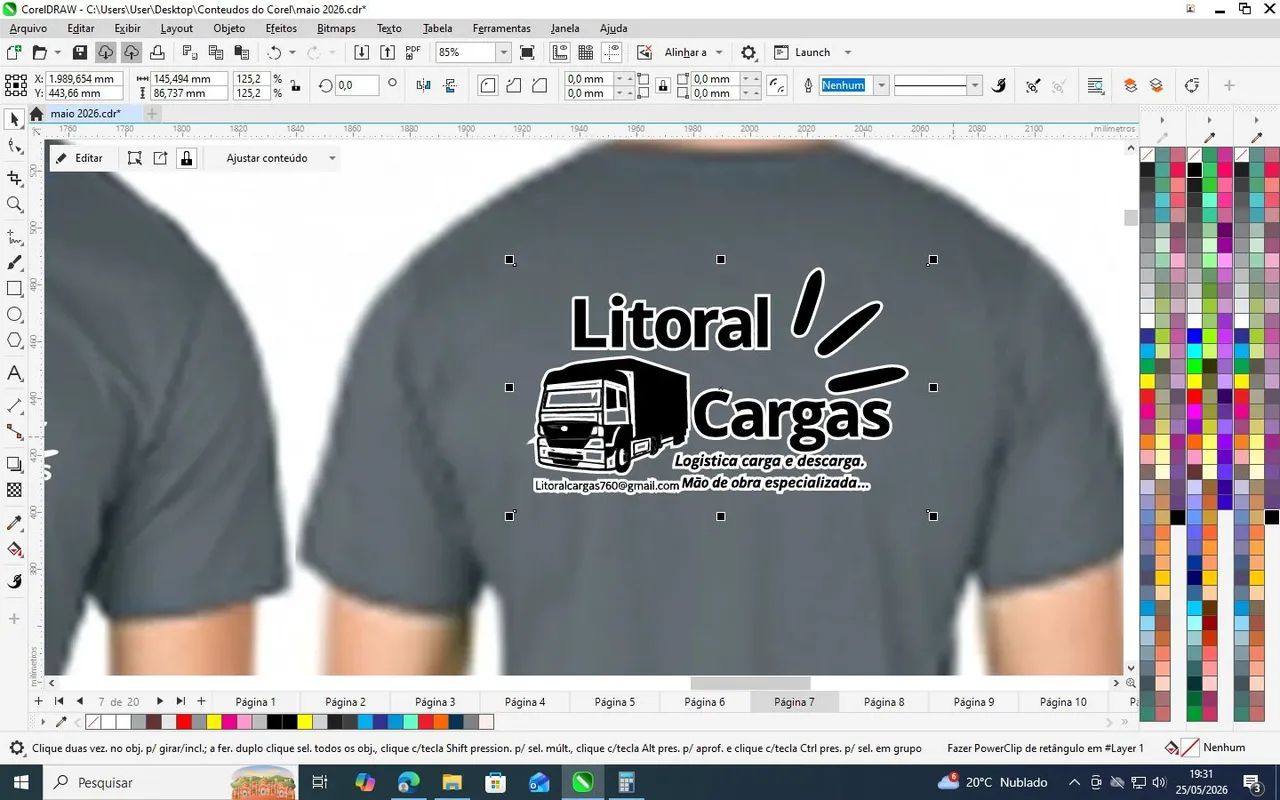Click the rotation angle field
The width and height of the screenshot is (1280, 800).
[356, 86]
